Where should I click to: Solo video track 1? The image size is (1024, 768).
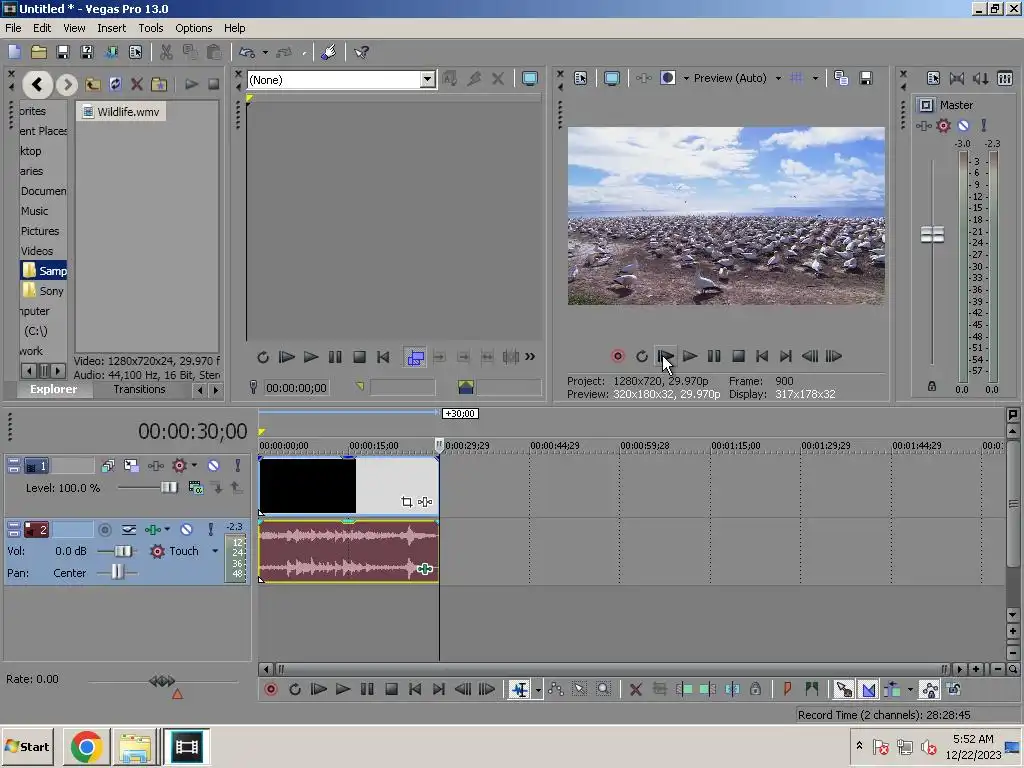(238, 466)
